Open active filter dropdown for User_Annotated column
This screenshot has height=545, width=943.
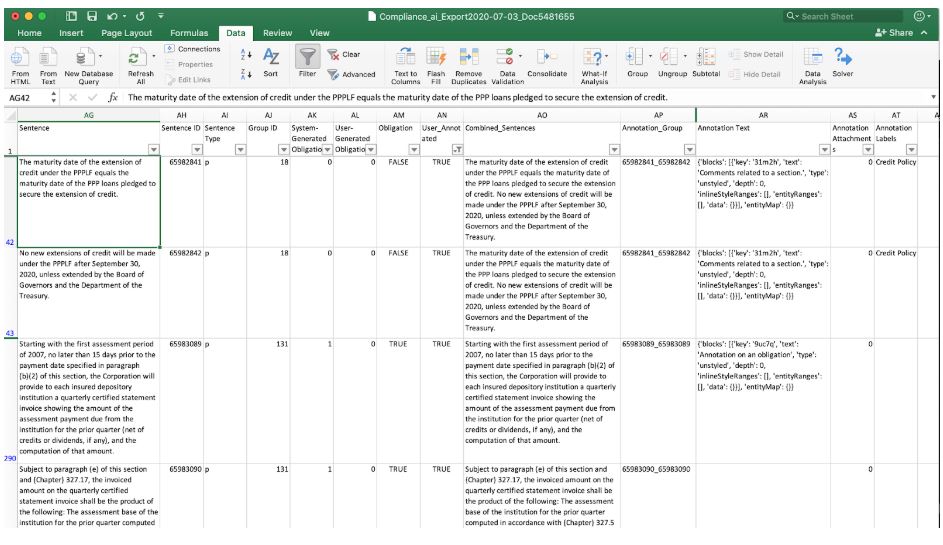tap(457, 149)
